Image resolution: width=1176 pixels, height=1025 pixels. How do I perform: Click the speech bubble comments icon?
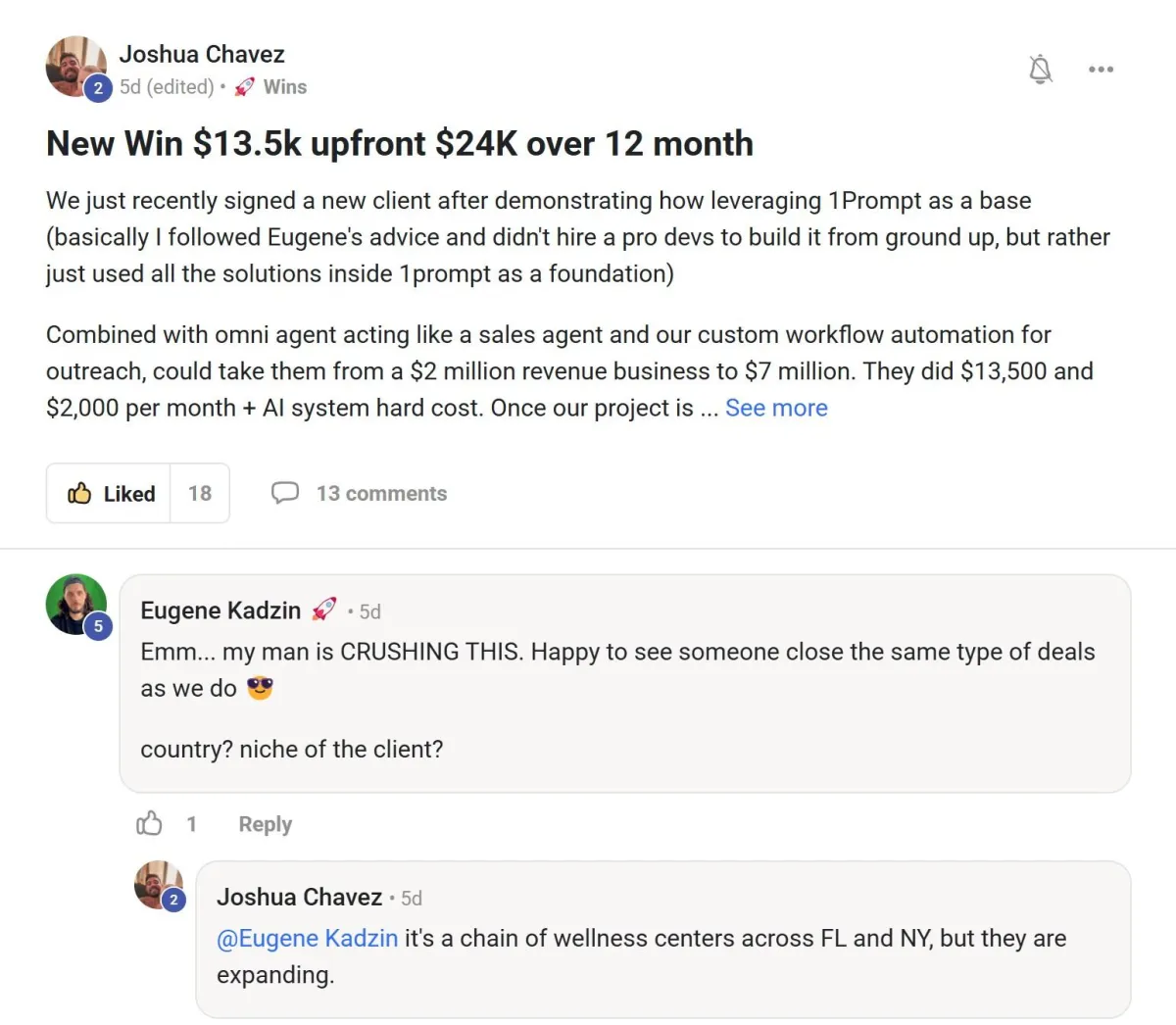coord(285,492)
